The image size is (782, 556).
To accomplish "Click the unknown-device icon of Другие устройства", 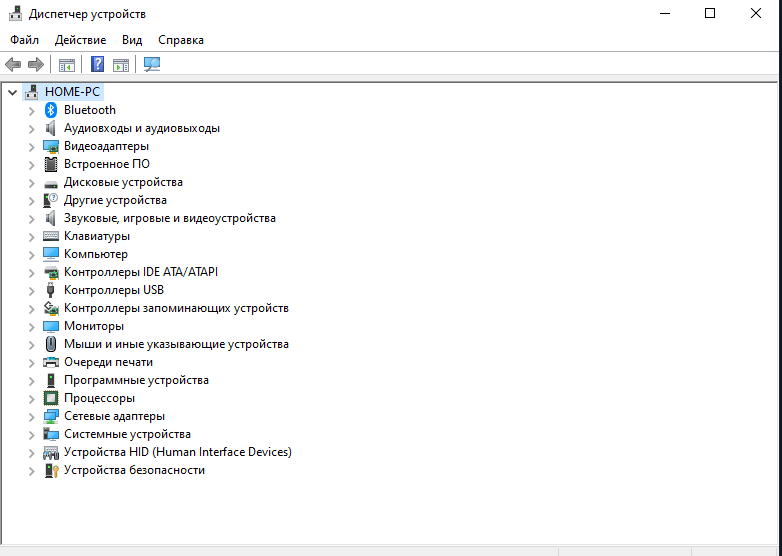I will click(51, 200).
